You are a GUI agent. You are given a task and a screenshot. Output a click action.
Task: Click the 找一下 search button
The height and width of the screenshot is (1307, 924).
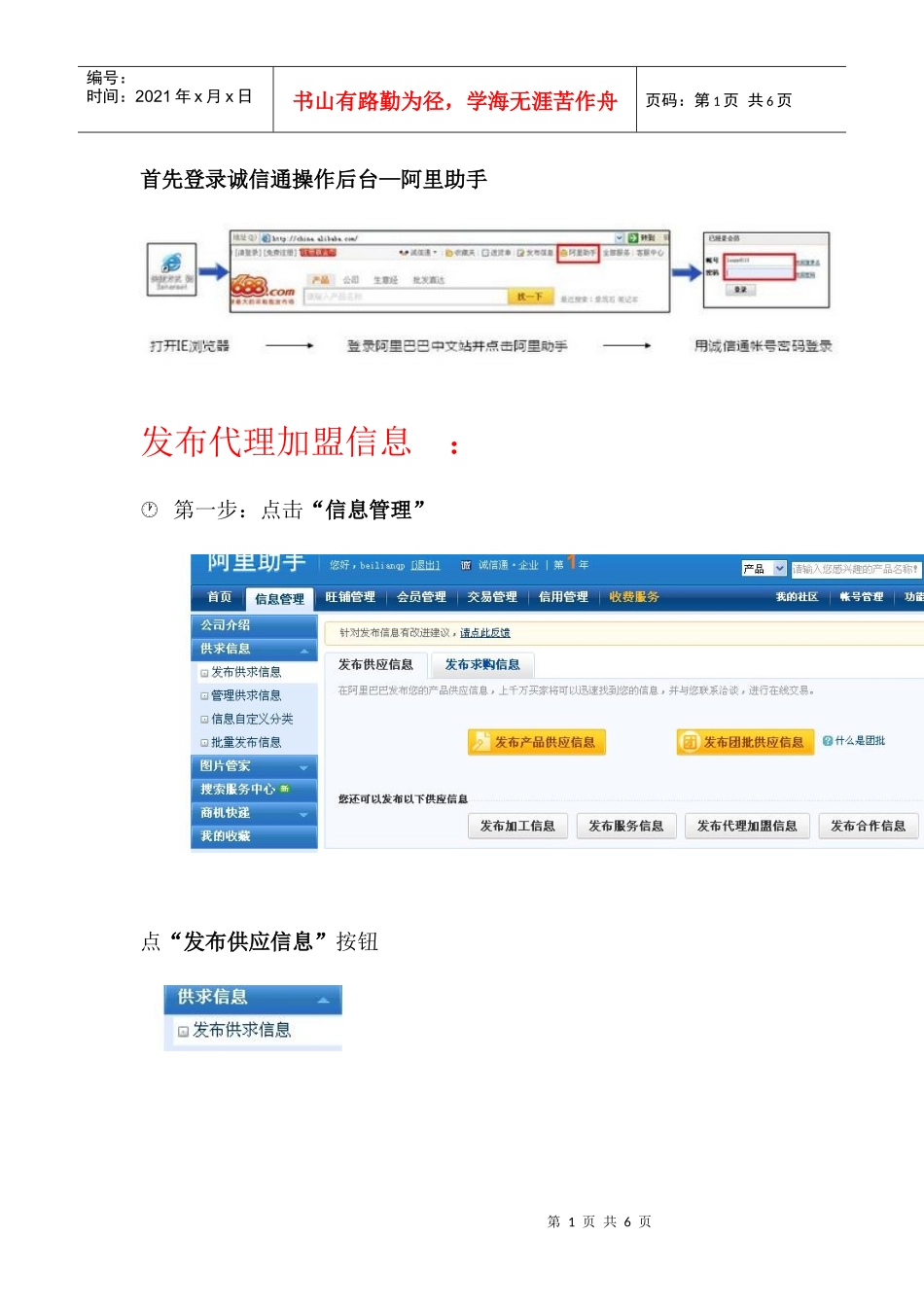[530, 296]
